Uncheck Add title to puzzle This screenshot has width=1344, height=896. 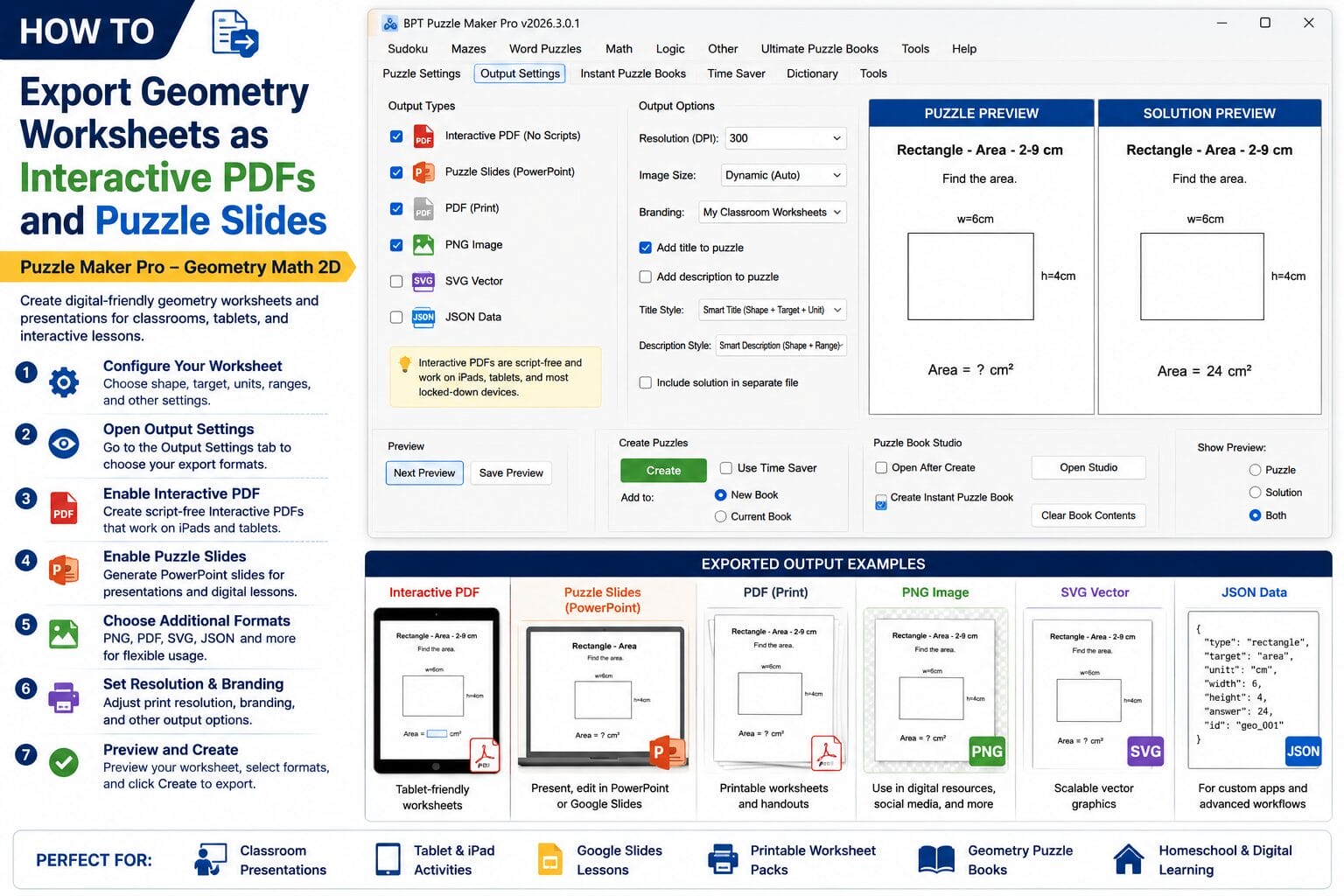click(645, 248)
